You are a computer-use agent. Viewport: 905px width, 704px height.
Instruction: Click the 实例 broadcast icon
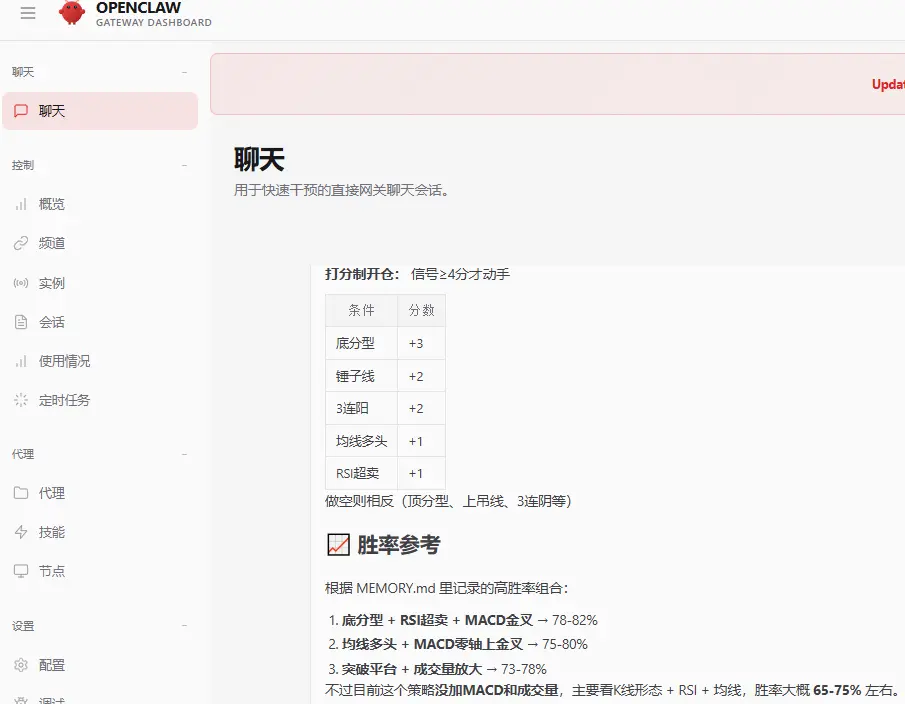click(19, 283)
